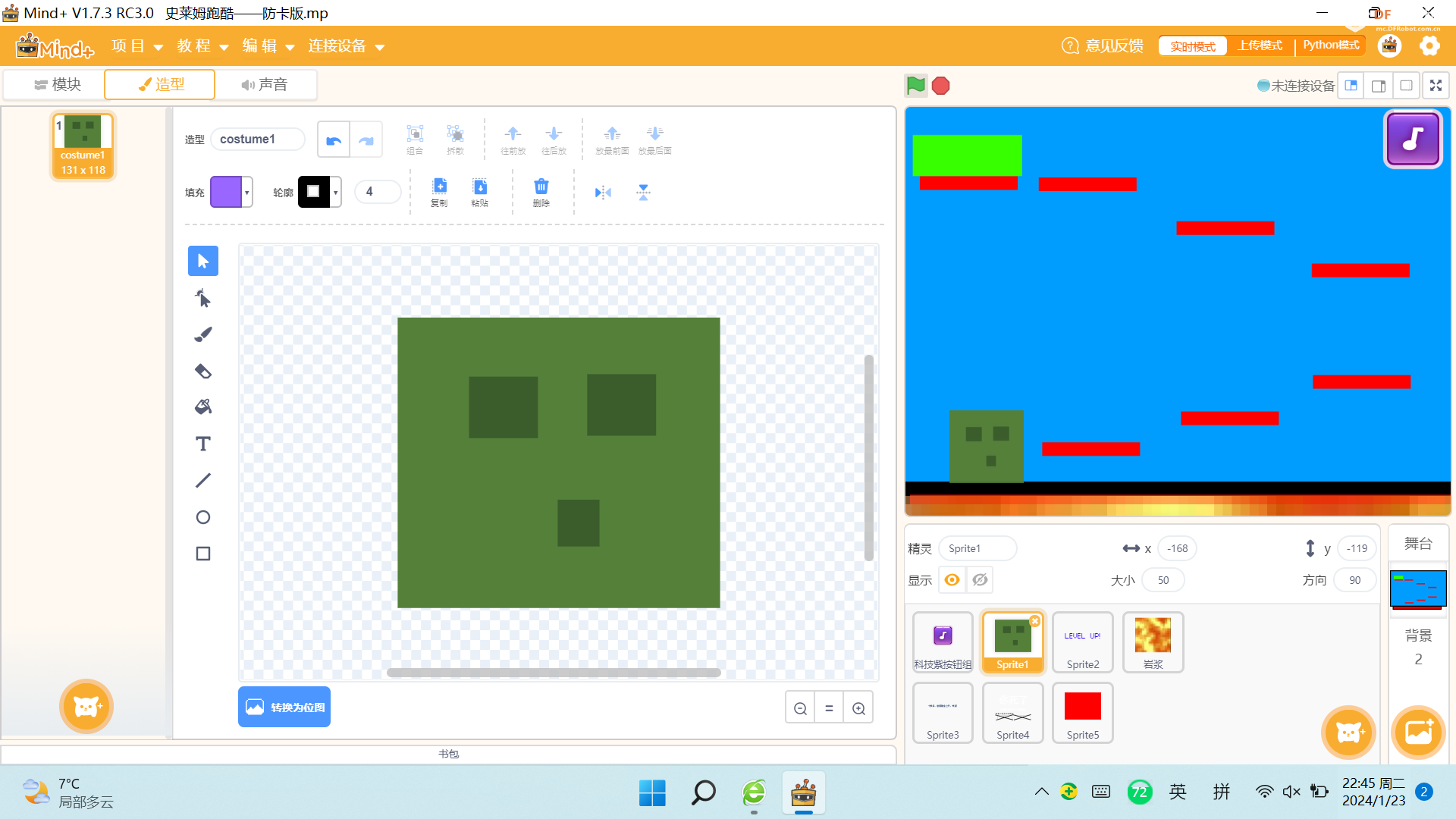Hide the sprite with crossed-eye icon
The image size is (1456, 819).
[x=980, y=580]
